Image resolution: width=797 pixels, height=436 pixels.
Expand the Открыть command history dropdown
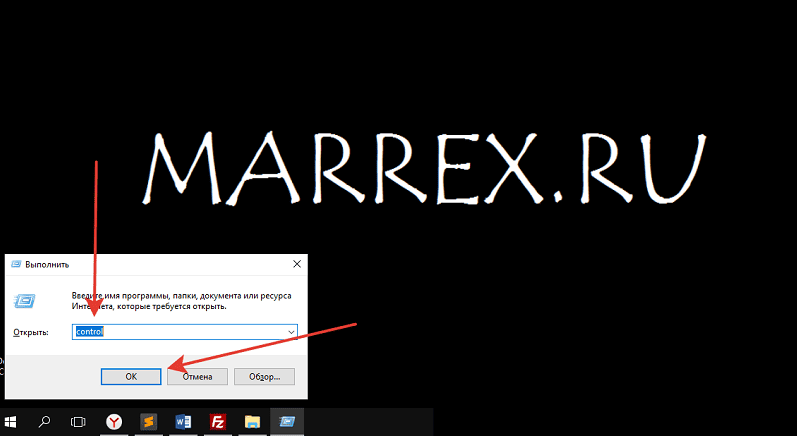coord(291,332)
